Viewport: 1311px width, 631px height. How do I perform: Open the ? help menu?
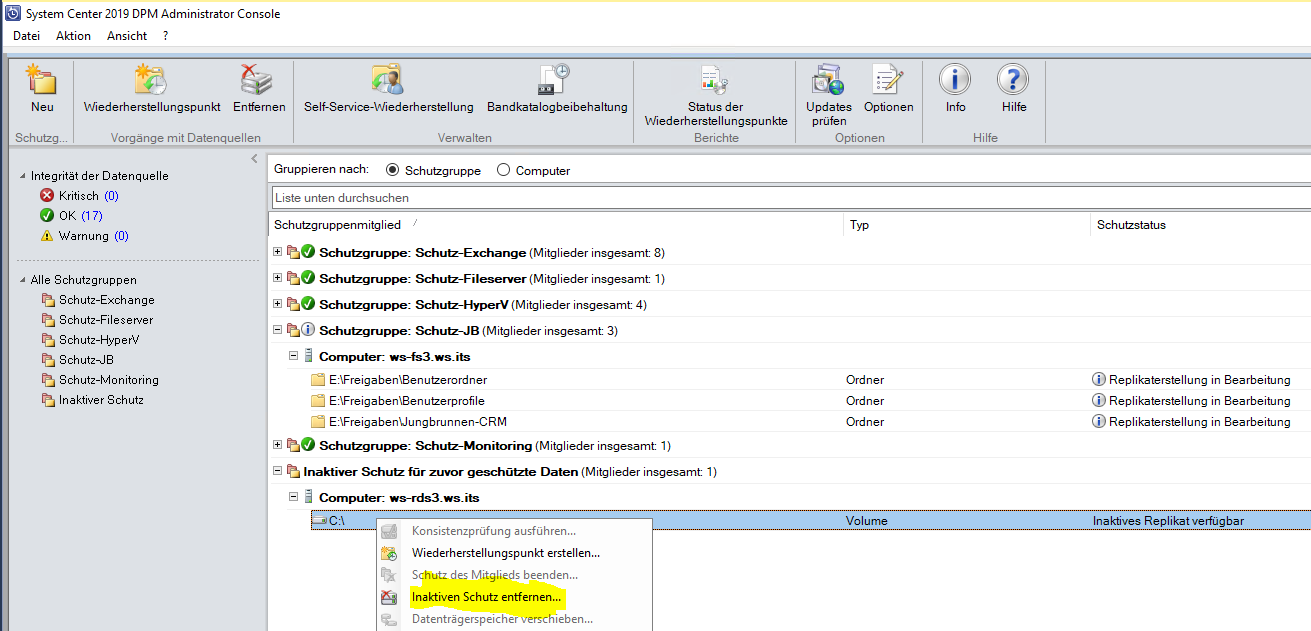[165, 36]
